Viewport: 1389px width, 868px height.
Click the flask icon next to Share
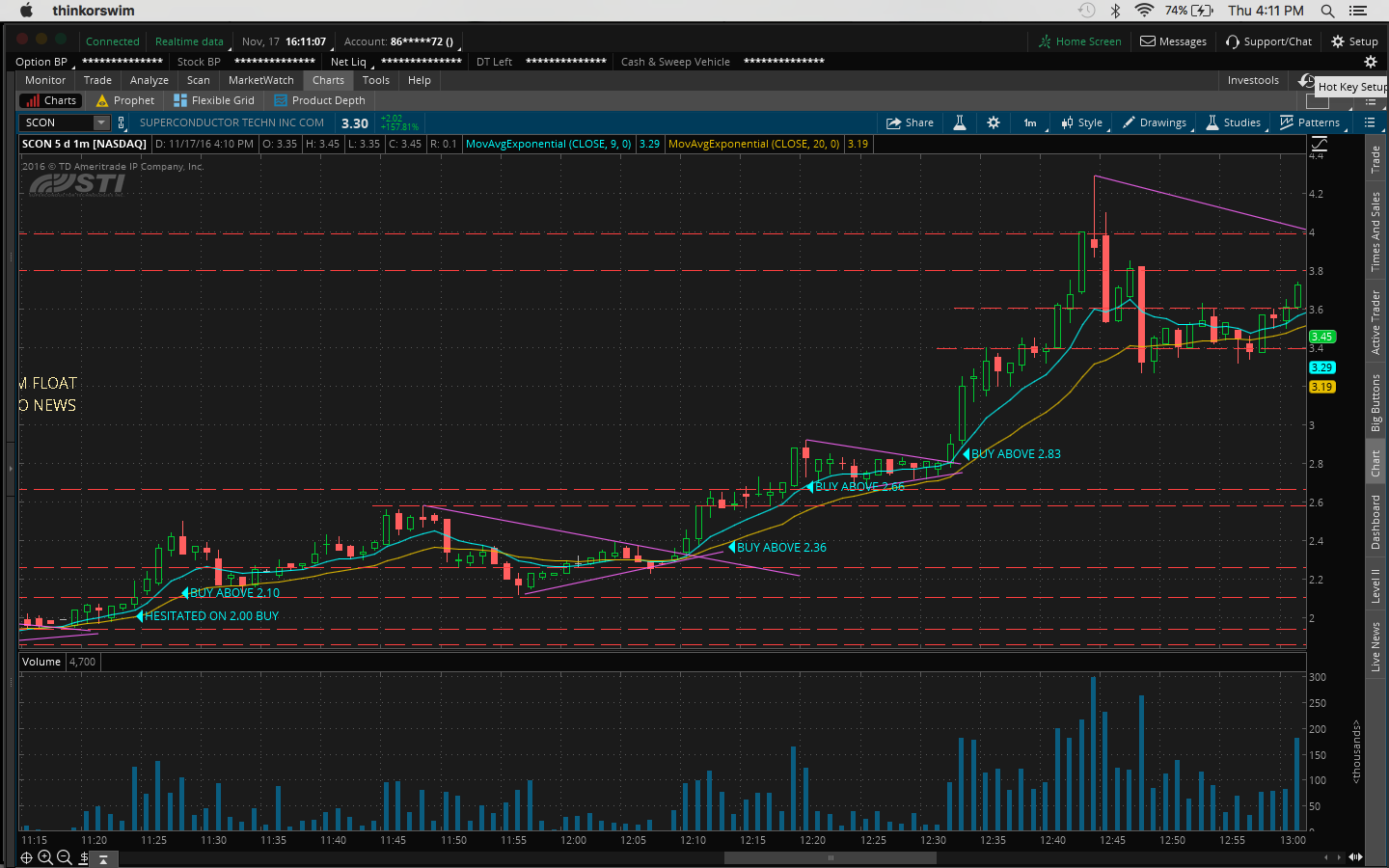[960, 122]
